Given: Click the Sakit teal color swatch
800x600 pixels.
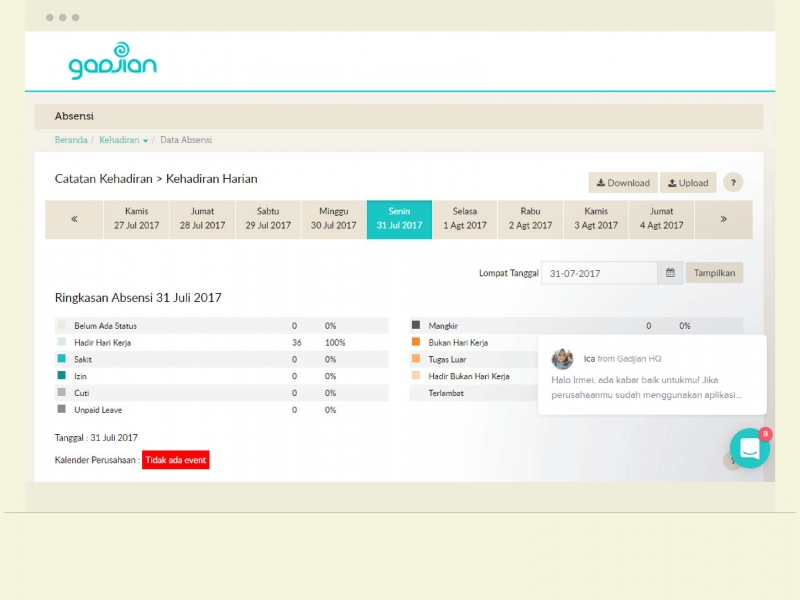Looking at the screenshot, I should [x=62, y=359].
